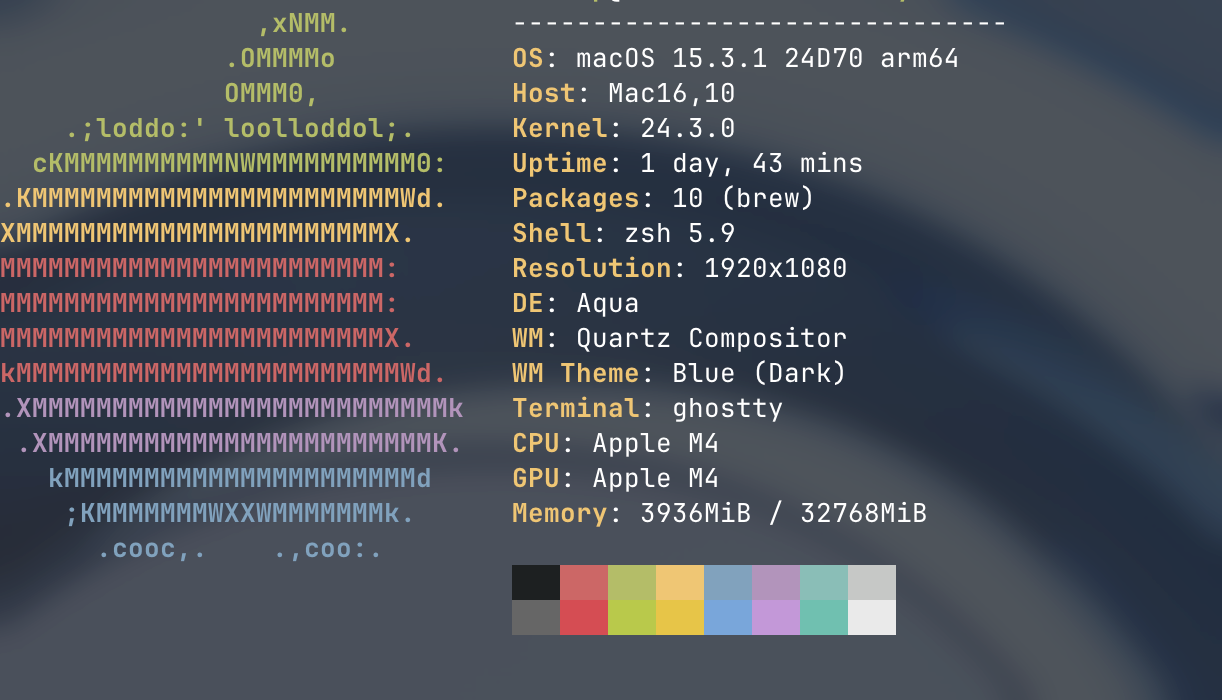Choose the lavender swatch in the bottom palette row
Viewport: 1222px width, 700px height.
pos(776,617)
